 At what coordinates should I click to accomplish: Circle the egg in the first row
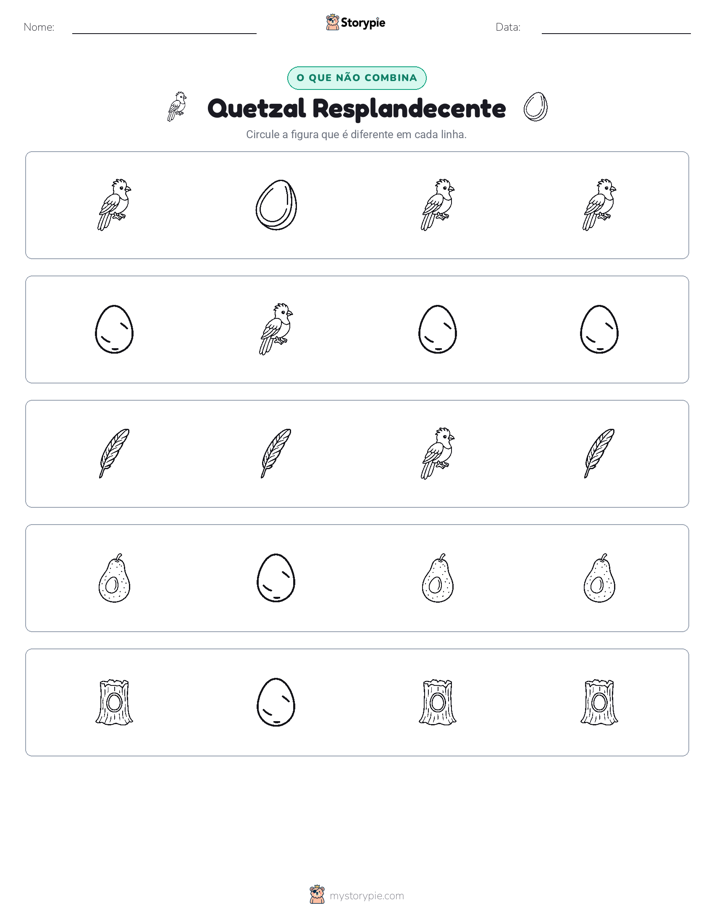tap(276, 205)
